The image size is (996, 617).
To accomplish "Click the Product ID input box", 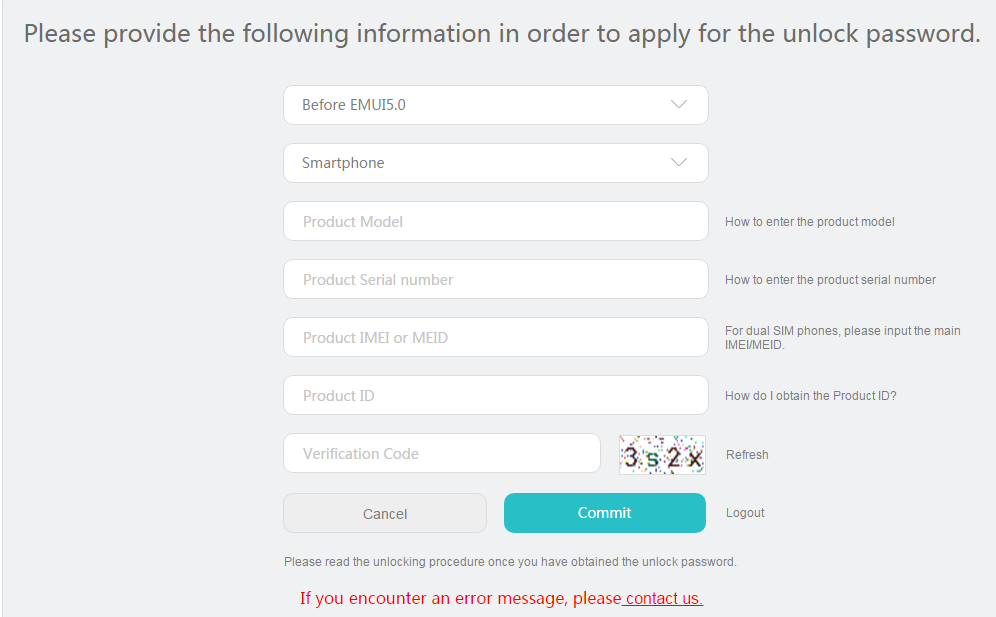I will tap(495, 395).
